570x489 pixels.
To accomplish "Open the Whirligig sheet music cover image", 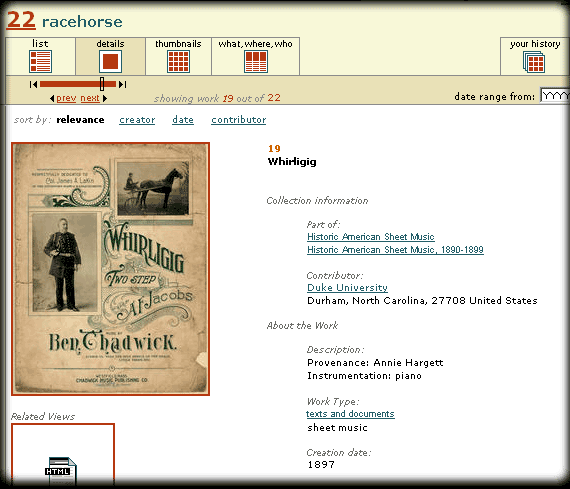I will point(111,269).
